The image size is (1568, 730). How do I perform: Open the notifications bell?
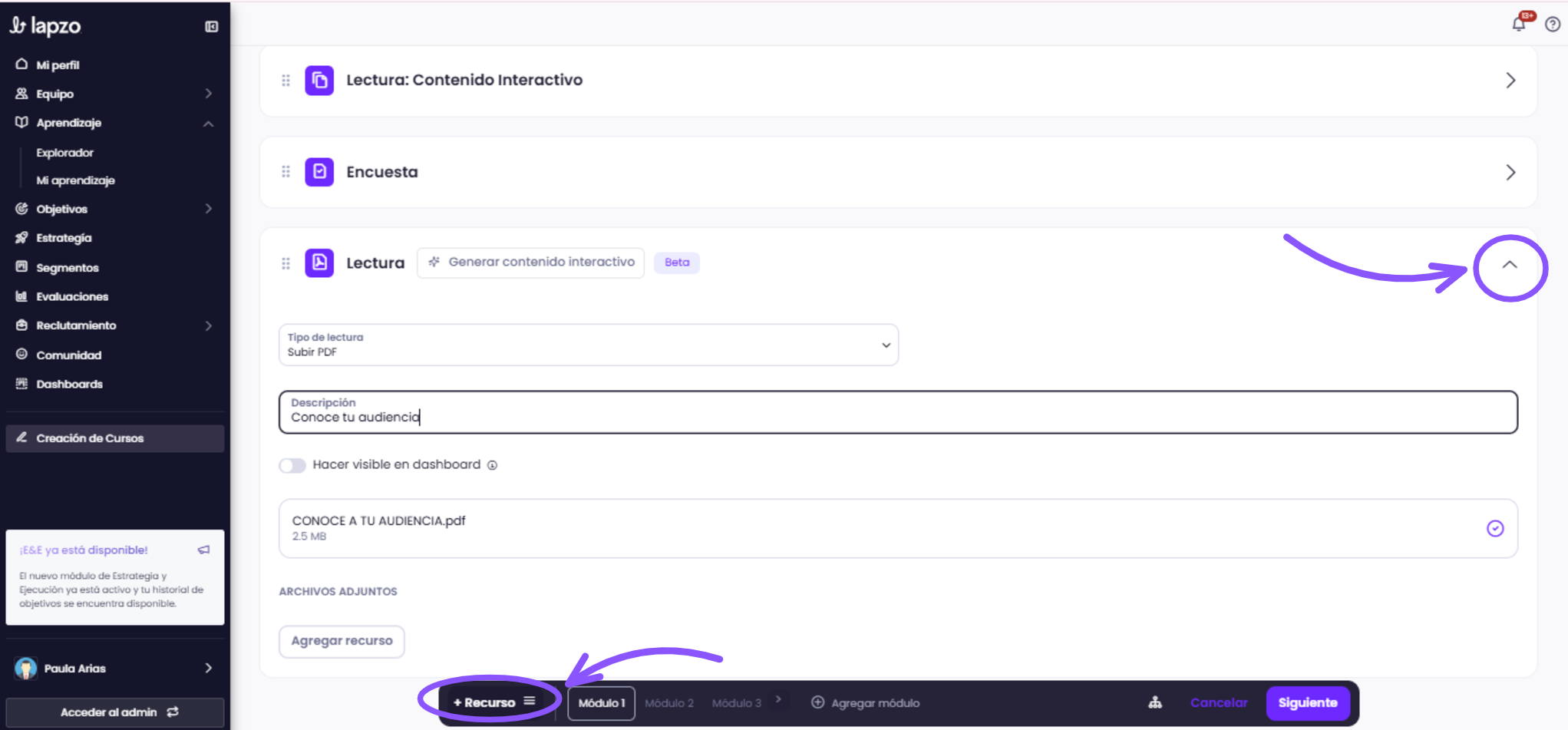click(x=1519, y=24)
